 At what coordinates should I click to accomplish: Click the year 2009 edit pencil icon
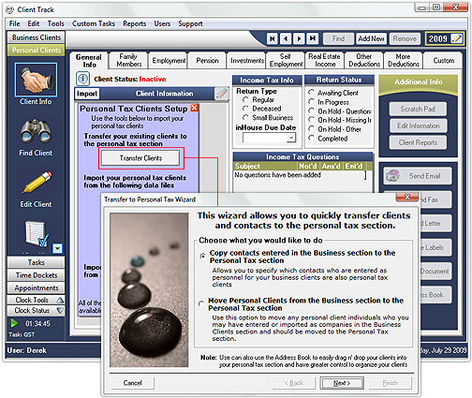(456, 39)
